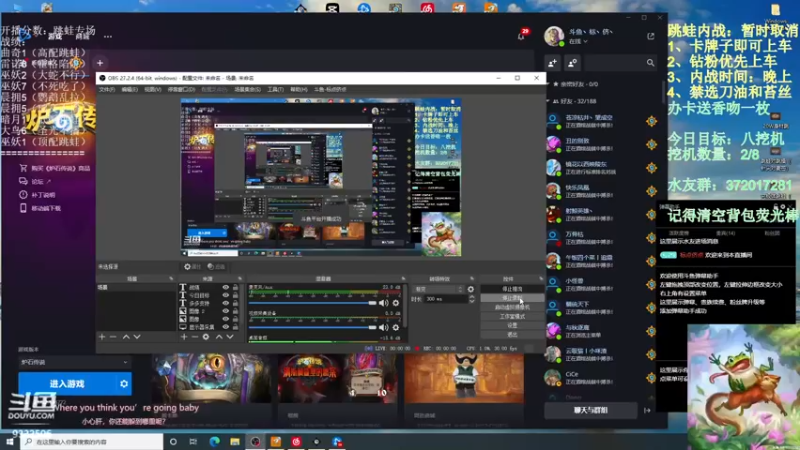Screen dimensions: 800x450
Task: Click Battle.net add game tab plus
Action: click(x=100, y=63)
